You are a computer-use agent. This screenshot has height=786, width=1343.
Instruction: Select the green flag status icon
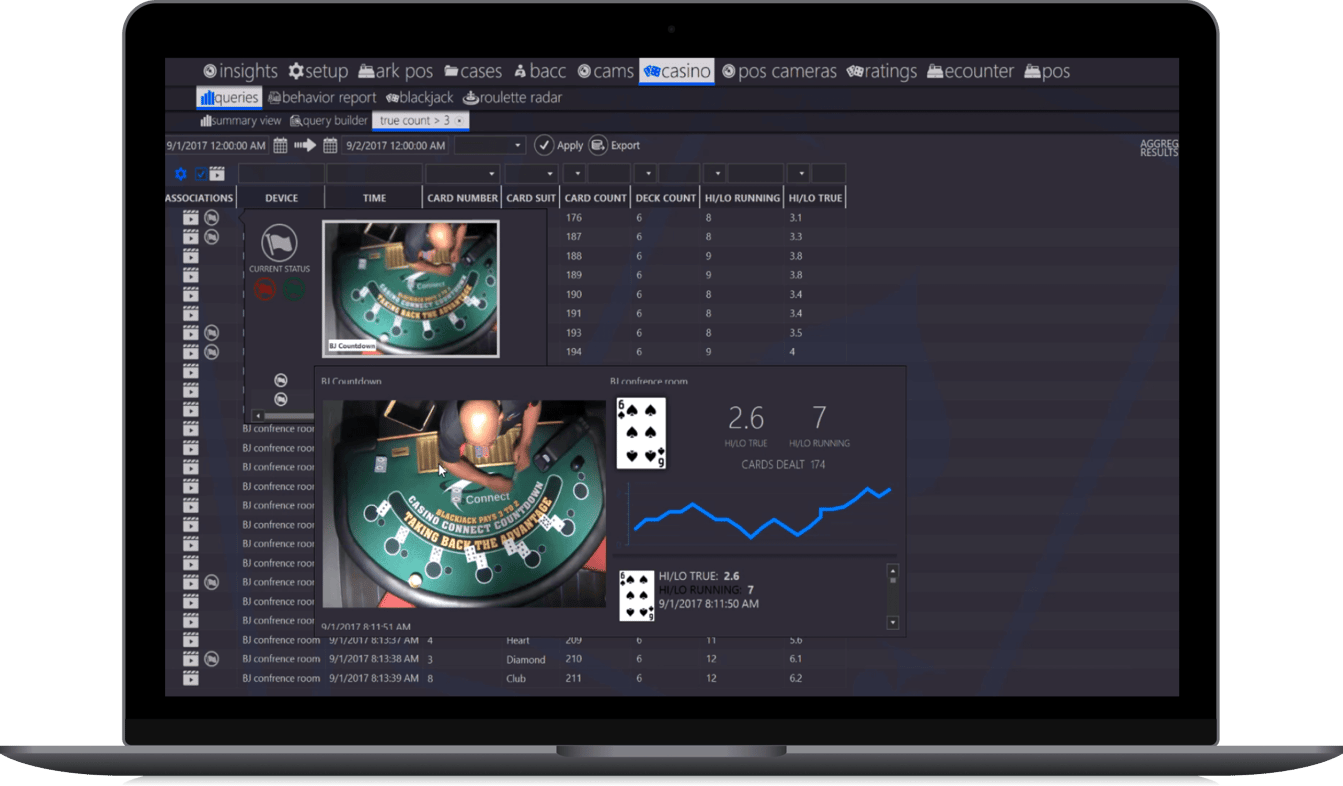point(294,290)
